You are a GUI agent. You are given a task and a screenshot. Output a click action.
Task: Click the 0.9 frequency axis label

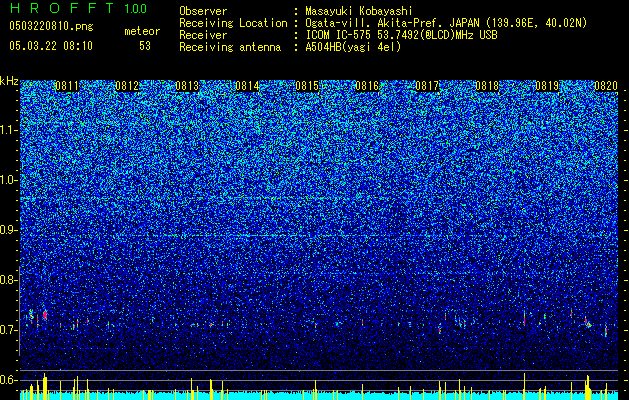coord(8,230)
